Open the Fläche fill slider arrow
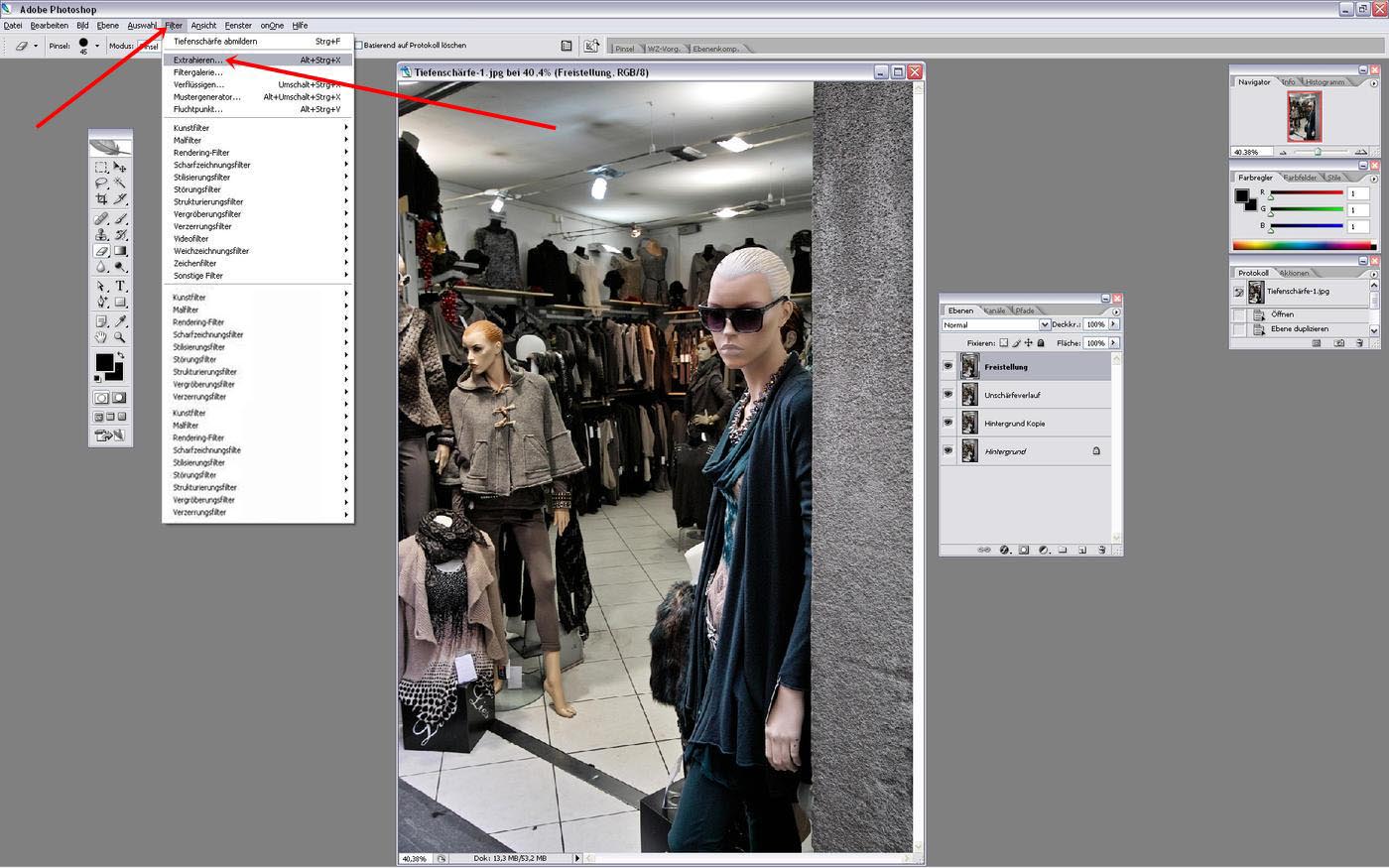 coord(1113,342)
